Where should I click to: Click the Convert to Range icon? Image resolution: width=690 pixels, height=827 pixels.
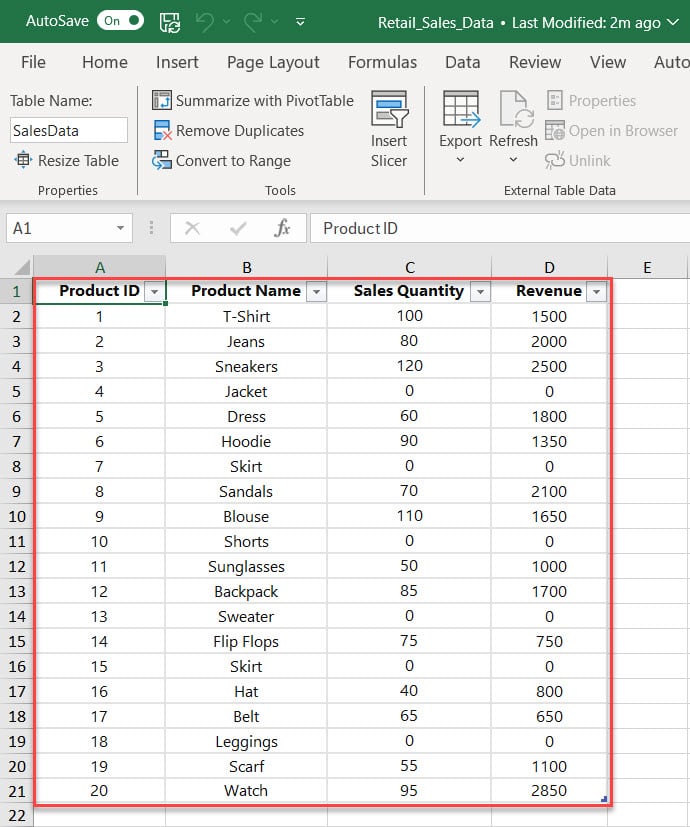[x=161, y=160]
